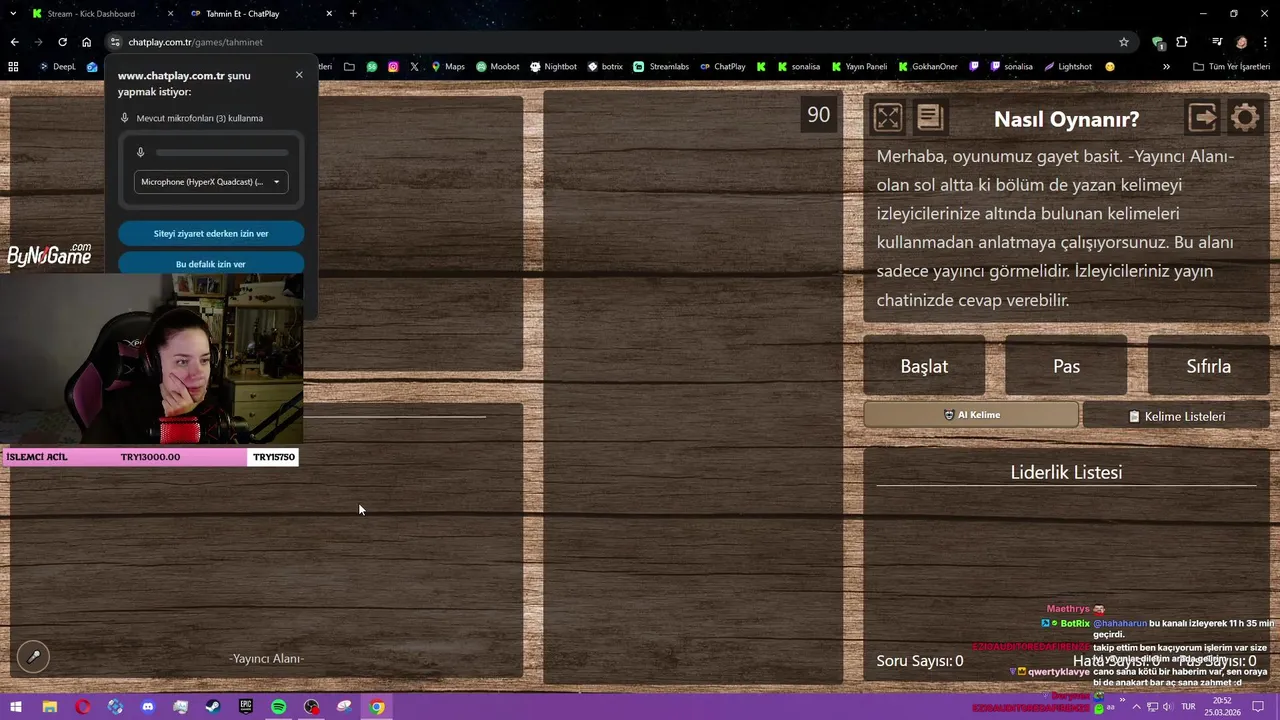Click the Başlat button
Image resolution: width=1280 pixels, height=720 pixels.
924,366
